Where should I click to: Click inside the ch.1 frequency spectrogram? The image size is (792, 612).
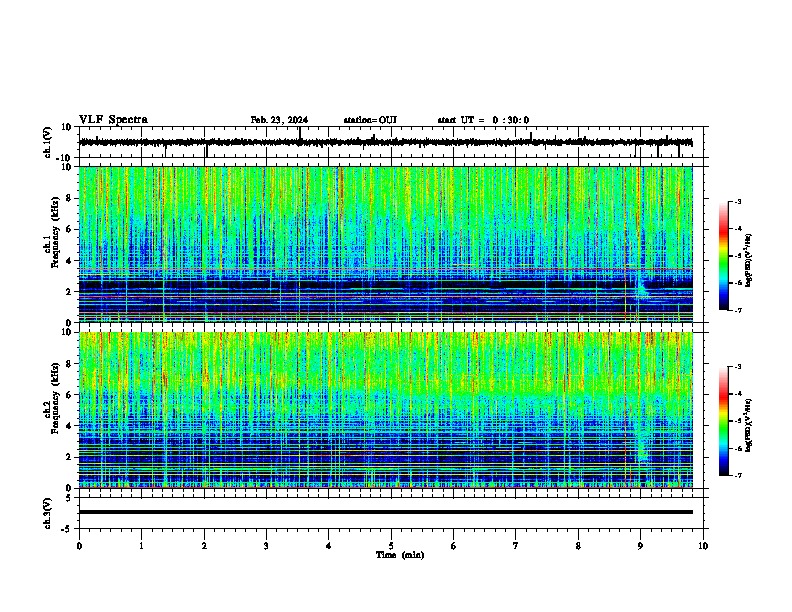[x=386, y=244]
